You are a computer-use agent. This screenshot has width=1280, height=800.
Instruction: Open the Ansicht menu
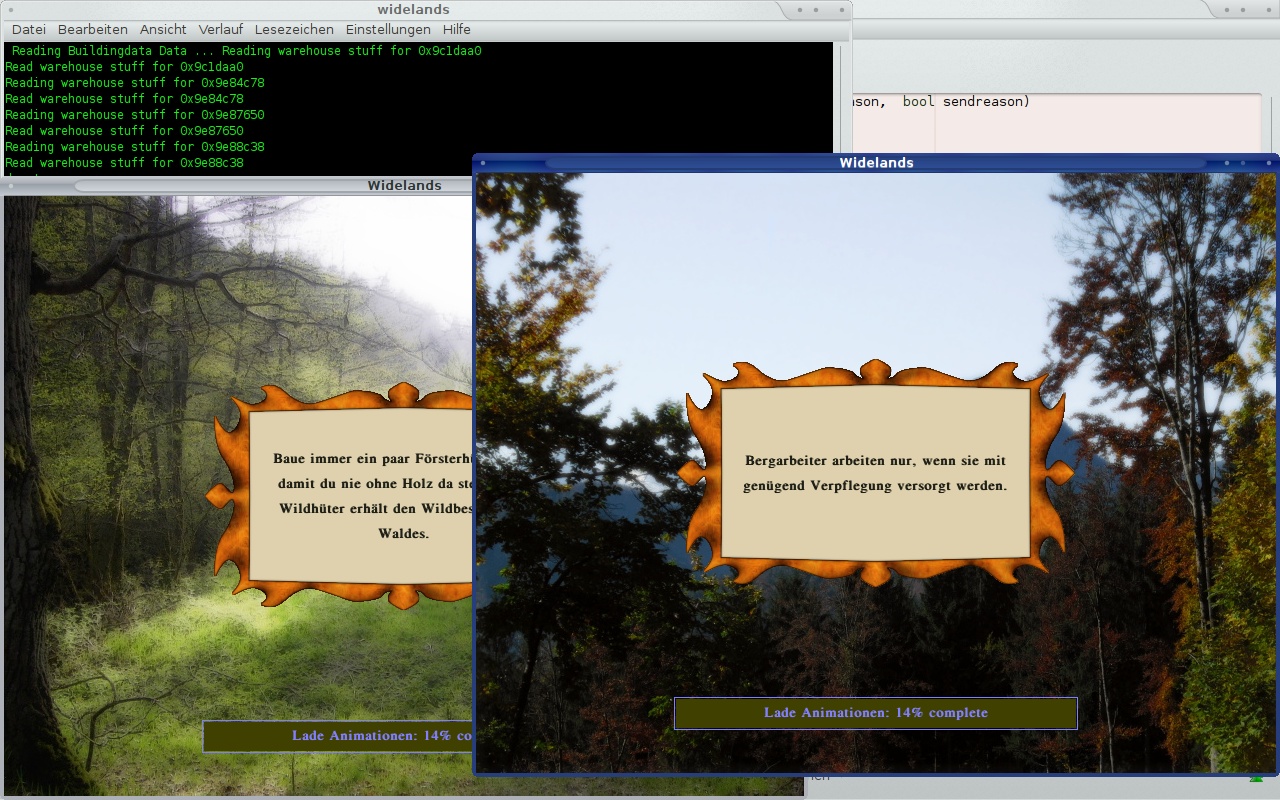point(163,30)
